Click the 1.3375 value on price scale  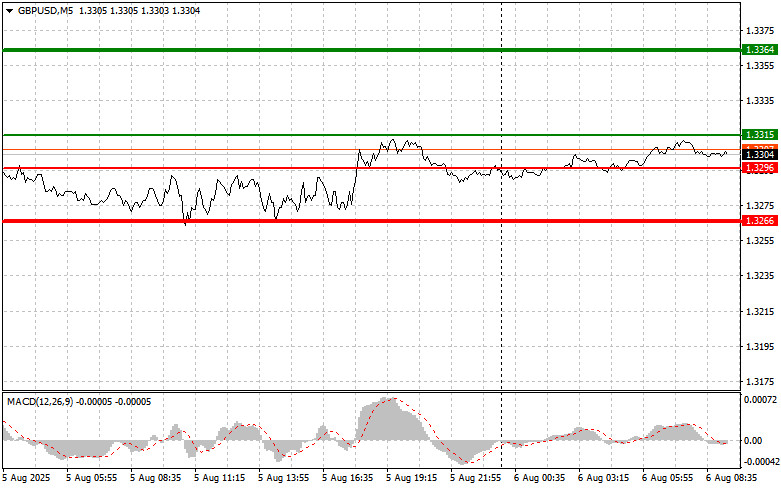pyautogui.click(x=758, y=30)
